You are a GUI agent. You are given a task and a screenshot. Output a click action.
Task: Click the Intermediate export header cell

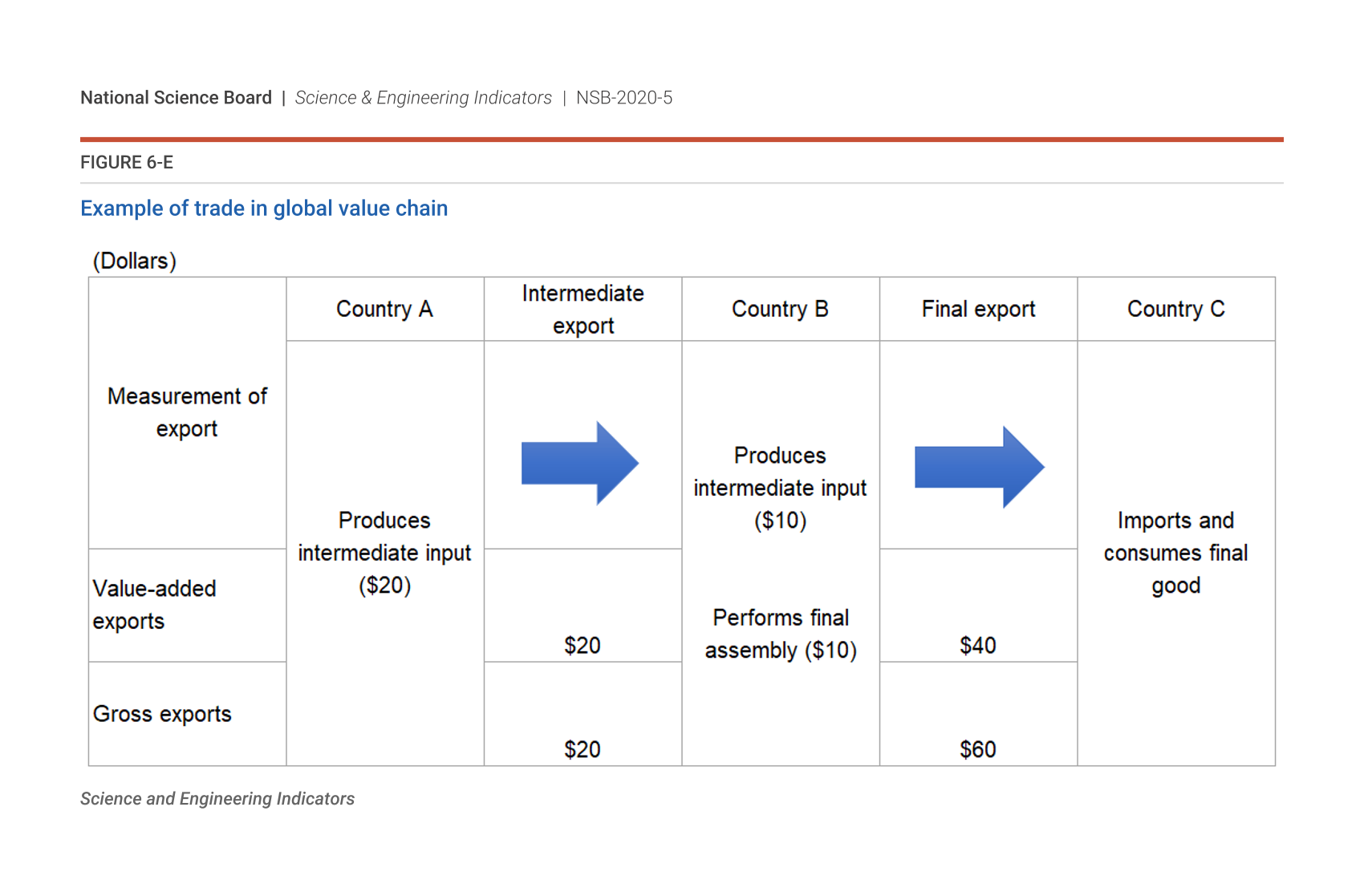pyautogui.click(x=583, y=310)
